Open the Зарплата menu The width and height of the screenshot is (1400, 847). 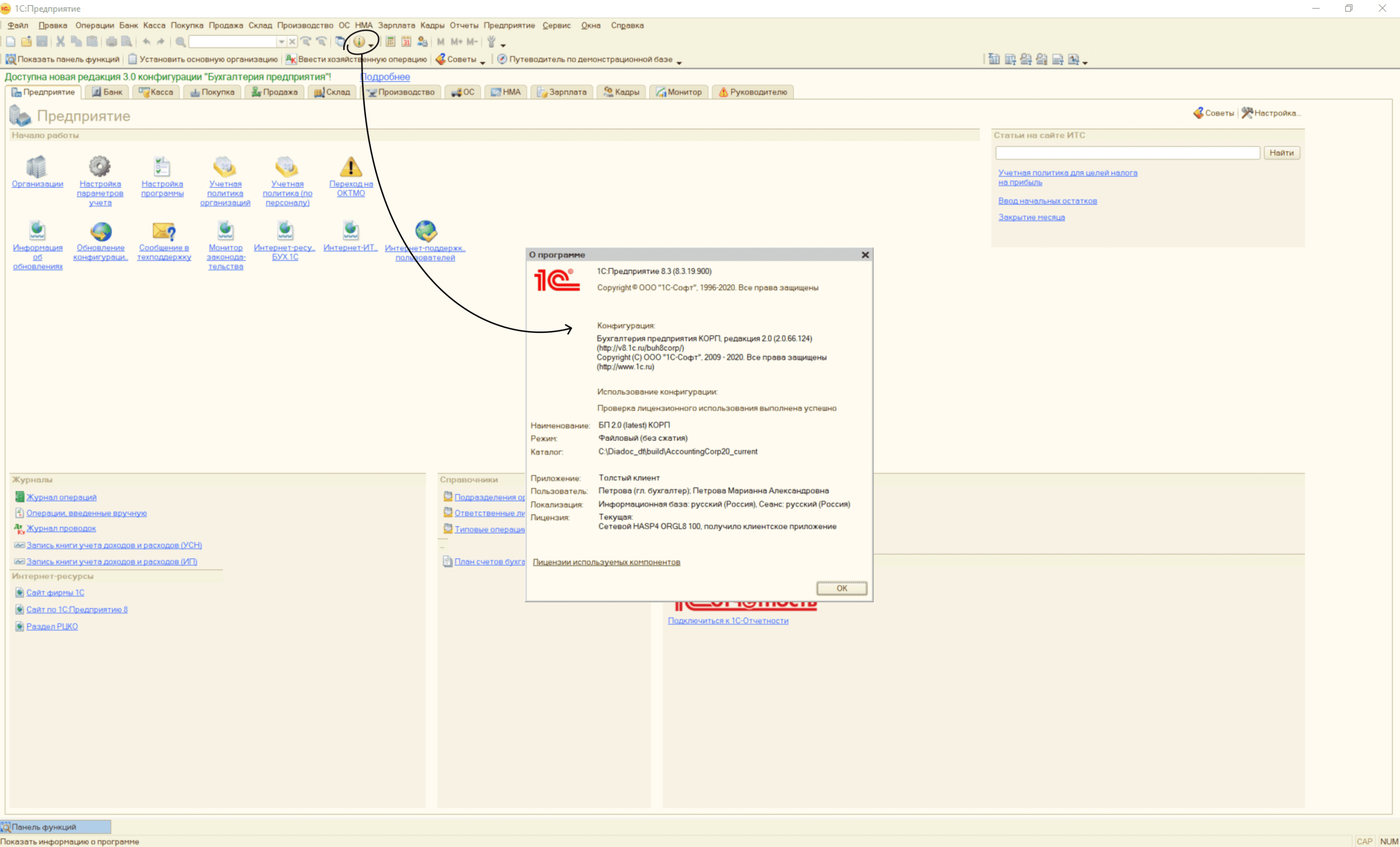(x=396, y=25)
